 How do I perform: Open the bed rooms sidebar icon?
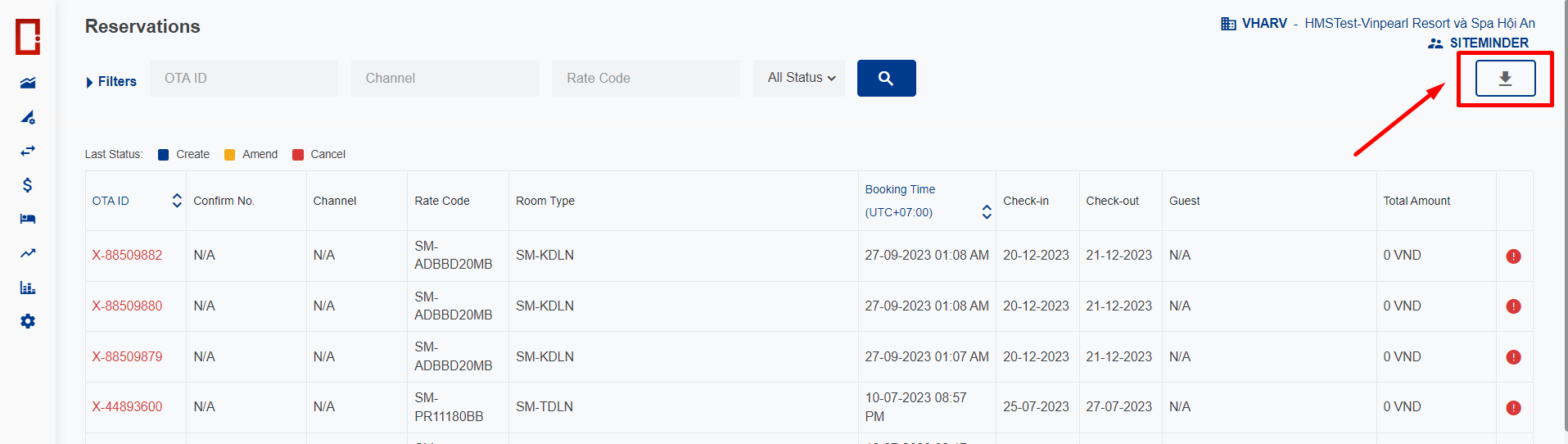tap(28, 219)
